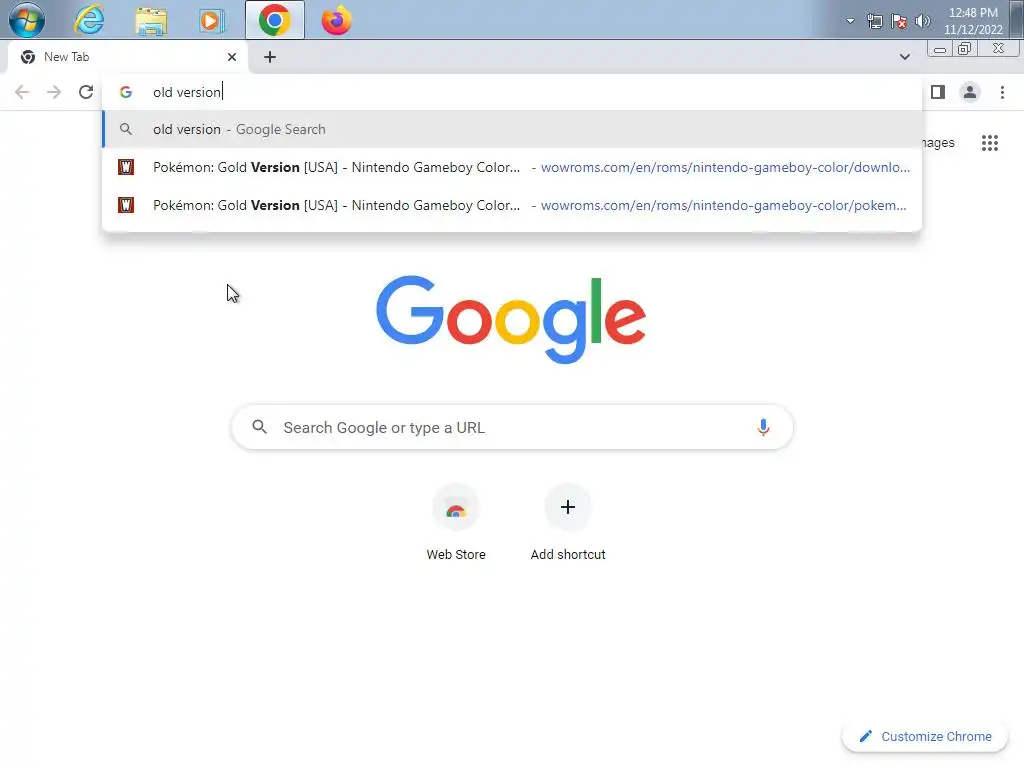Viewport: 1024px width, 768px height.
Task: Open the Windows Start menu orb
Action: point(27,20)
